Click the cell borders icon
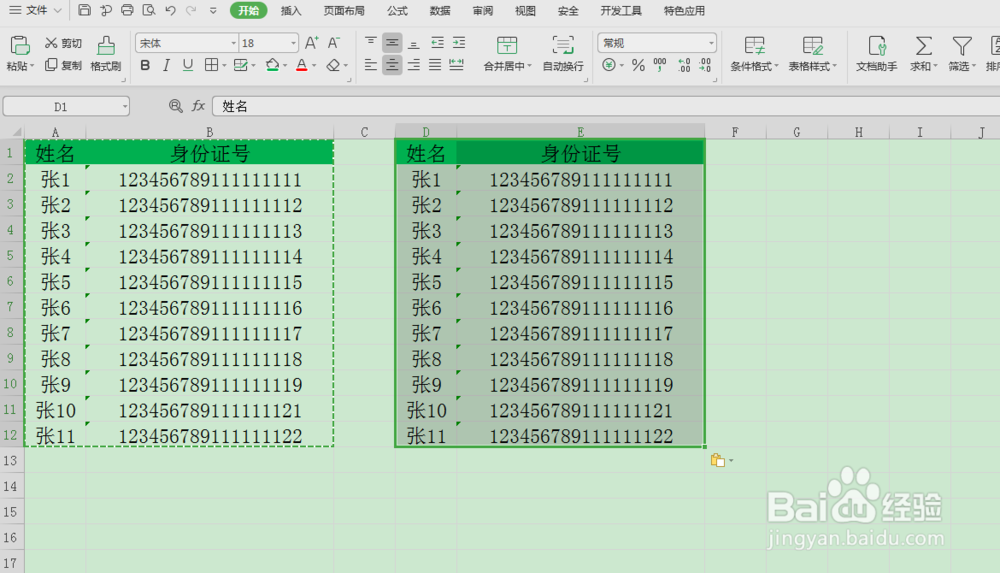The image size is (1000, 573). [x=211, y=65]
